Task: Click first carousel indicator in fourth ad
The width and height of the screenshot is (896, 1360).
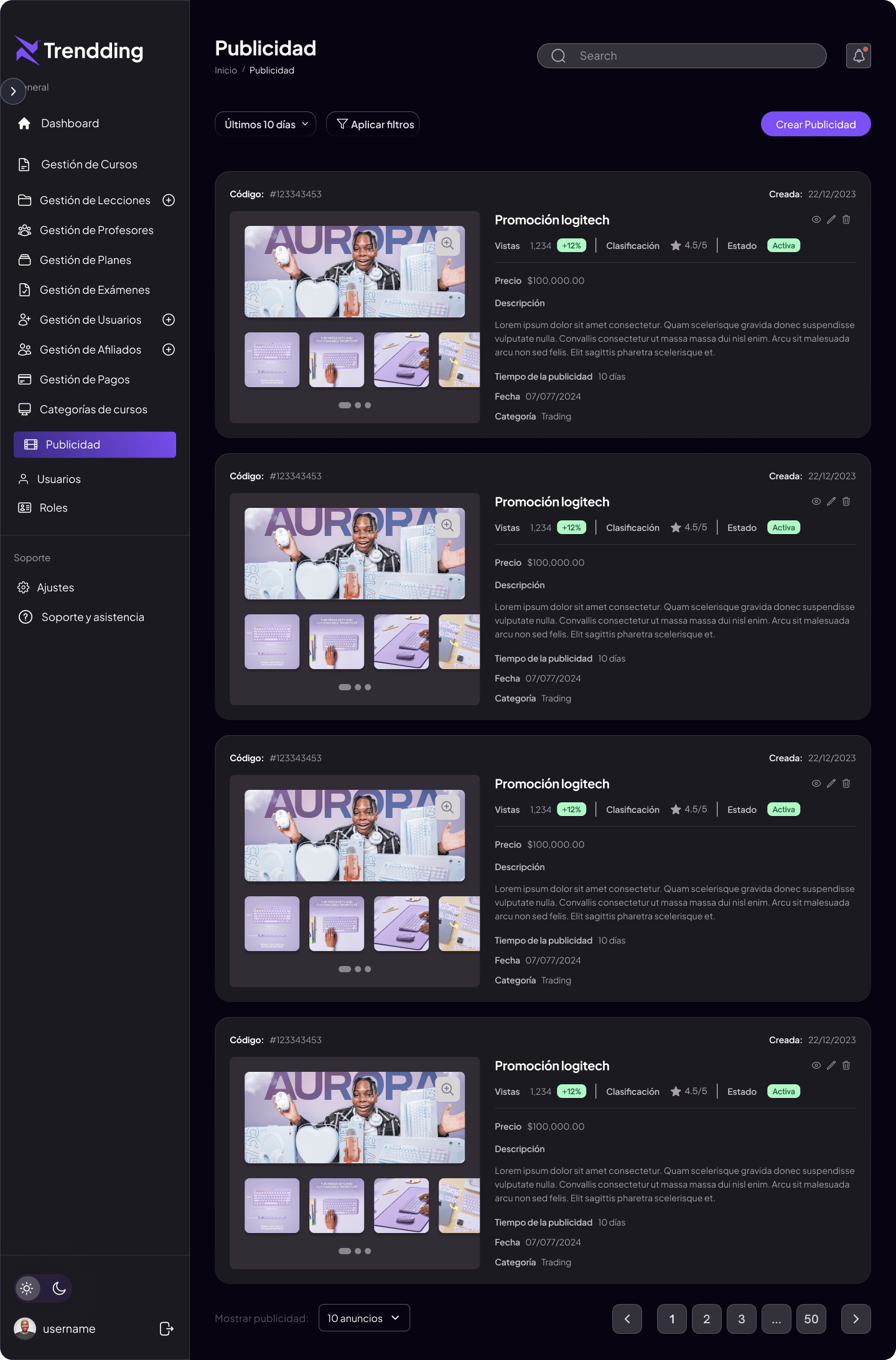Action: point(345,1251)
